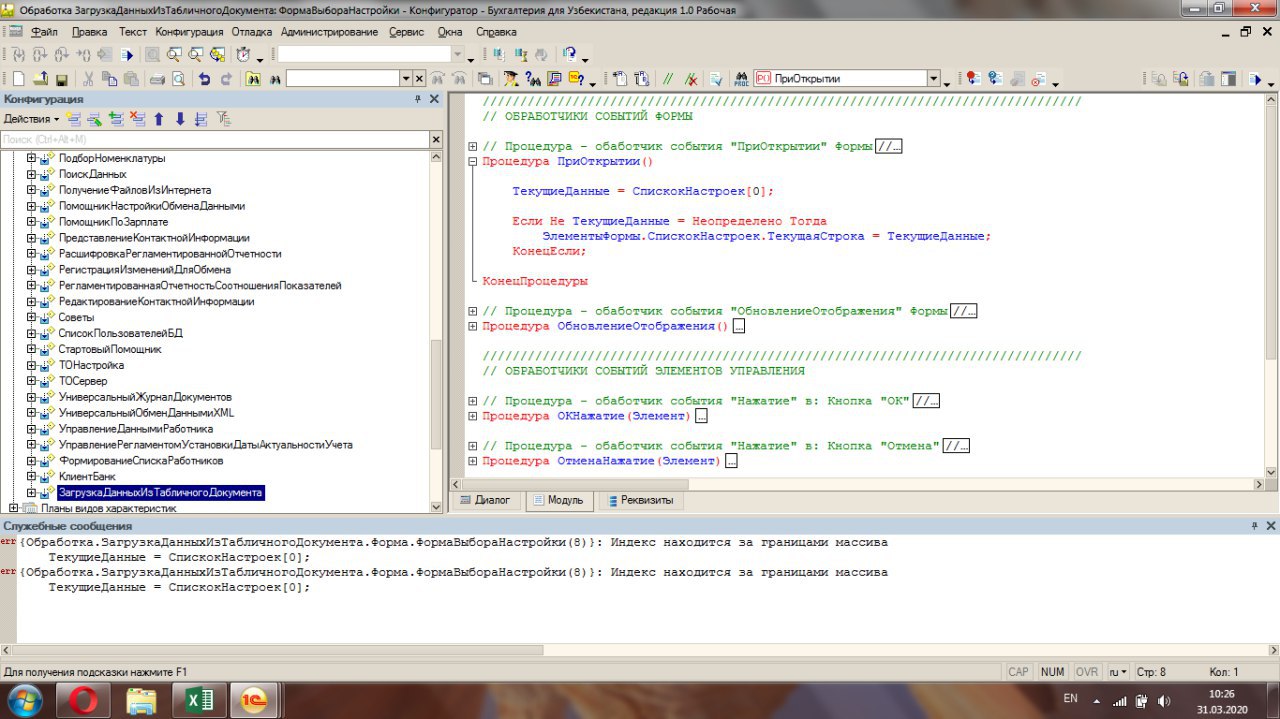Viewport: 1280px width, 719px height.
Task: Expand the ОКНажатие procedure block
Action: point(473,416)
